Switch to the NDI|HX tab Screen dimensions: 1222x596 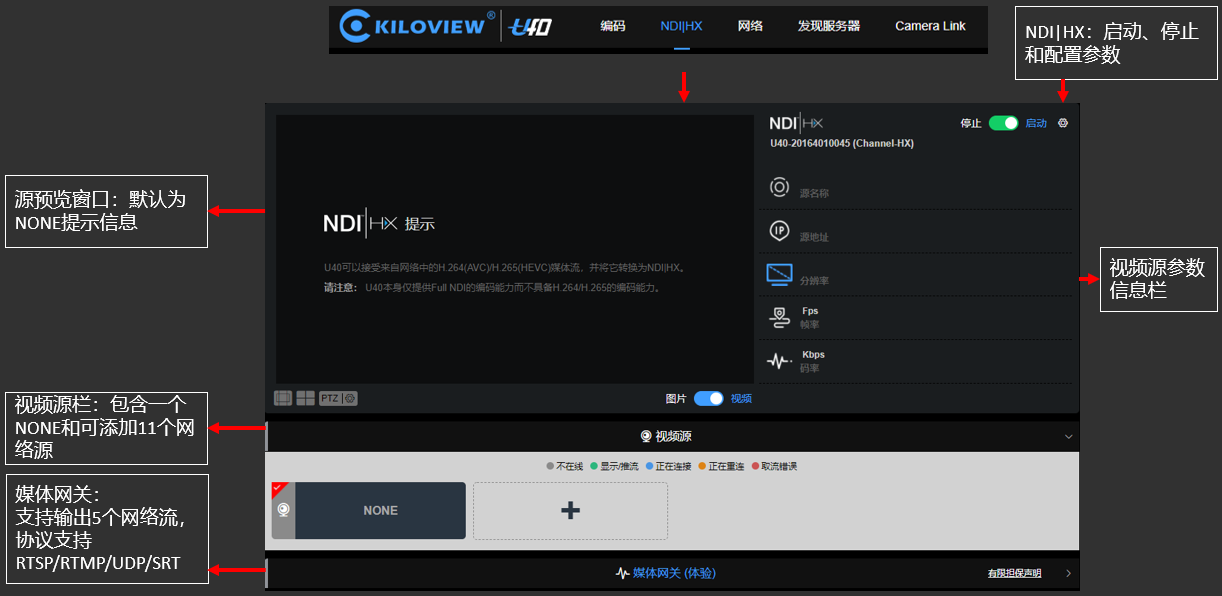click(x=681, y=26)
